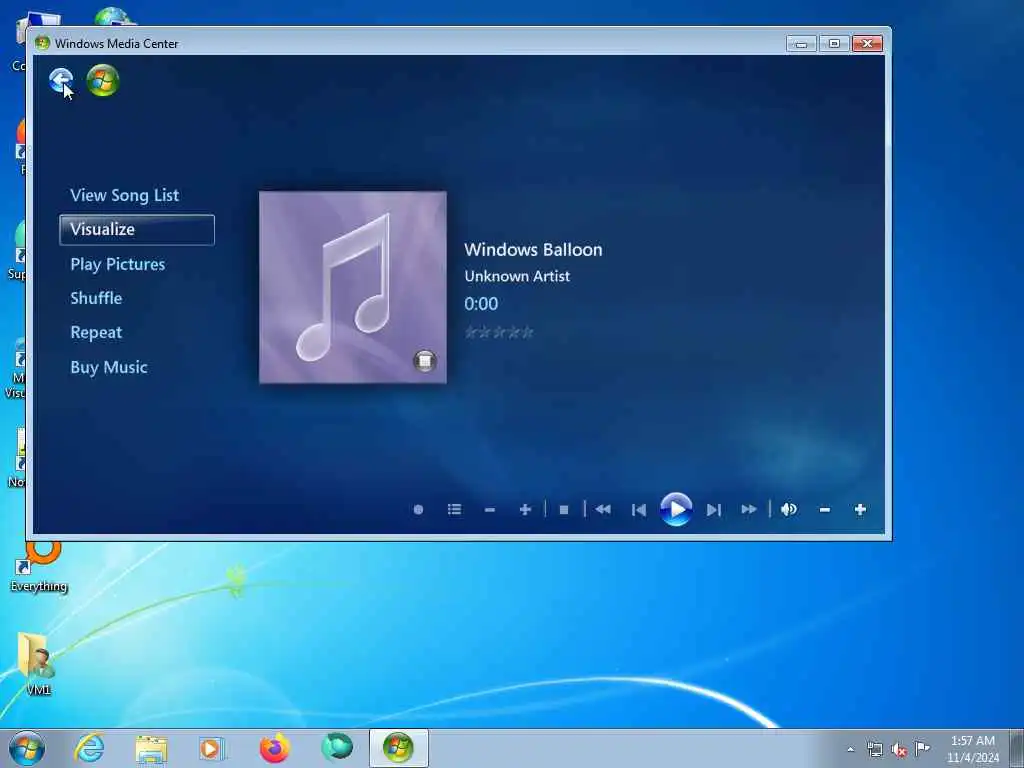Toggle Repeat mode

96,332
